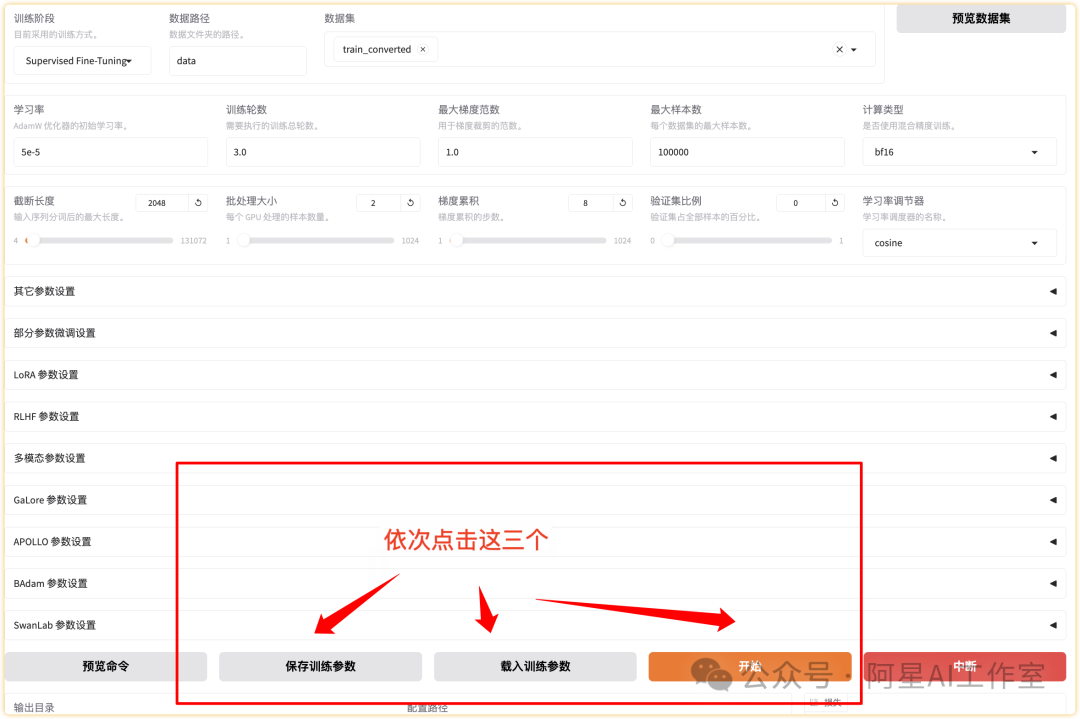
Task: Expand the 部分参数微调设置 section
Action: coord(535,333)
